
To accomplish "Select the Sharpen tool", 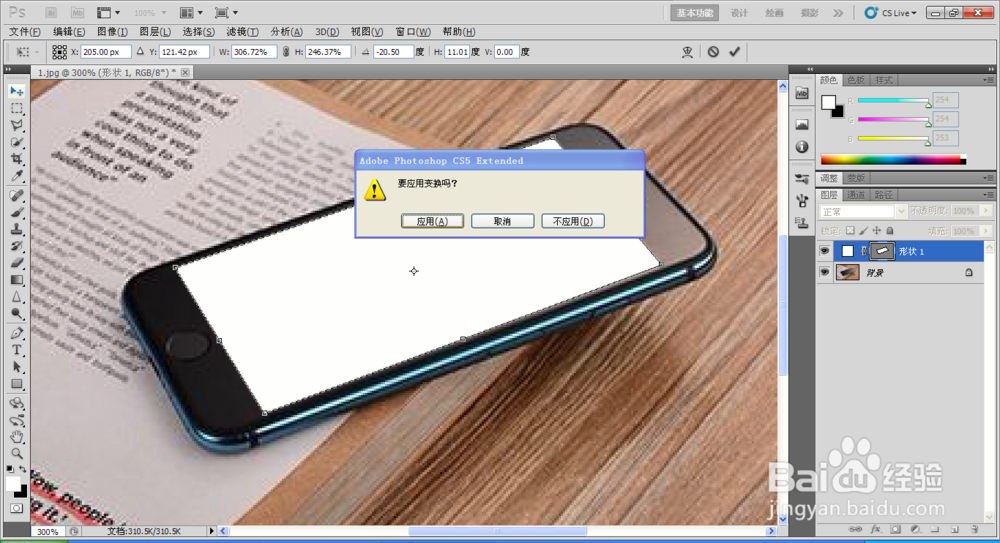I will (17, 297).
